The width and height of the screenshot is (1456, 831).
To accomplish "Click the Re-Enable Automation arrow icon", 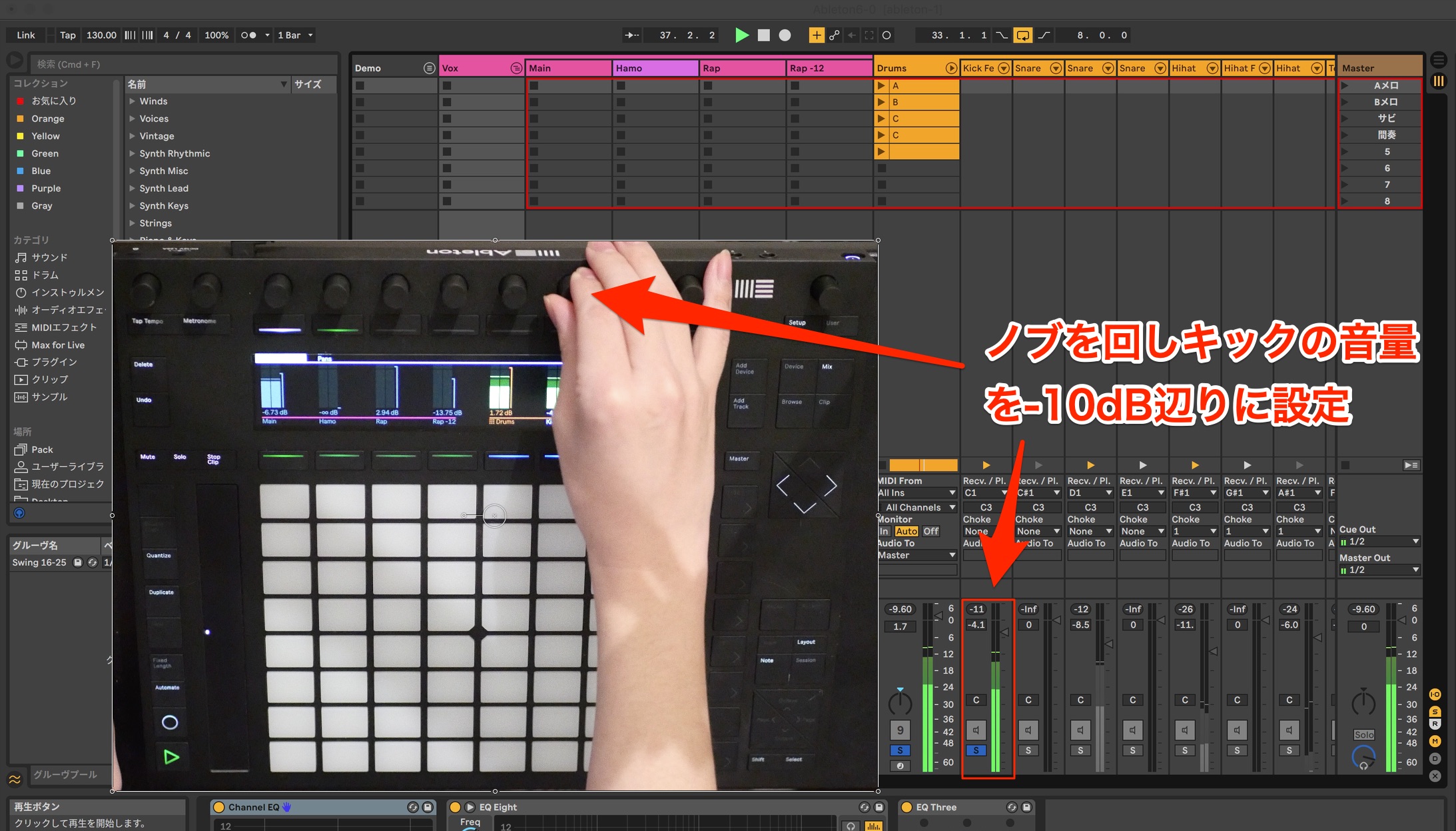I will coord(852,35).
